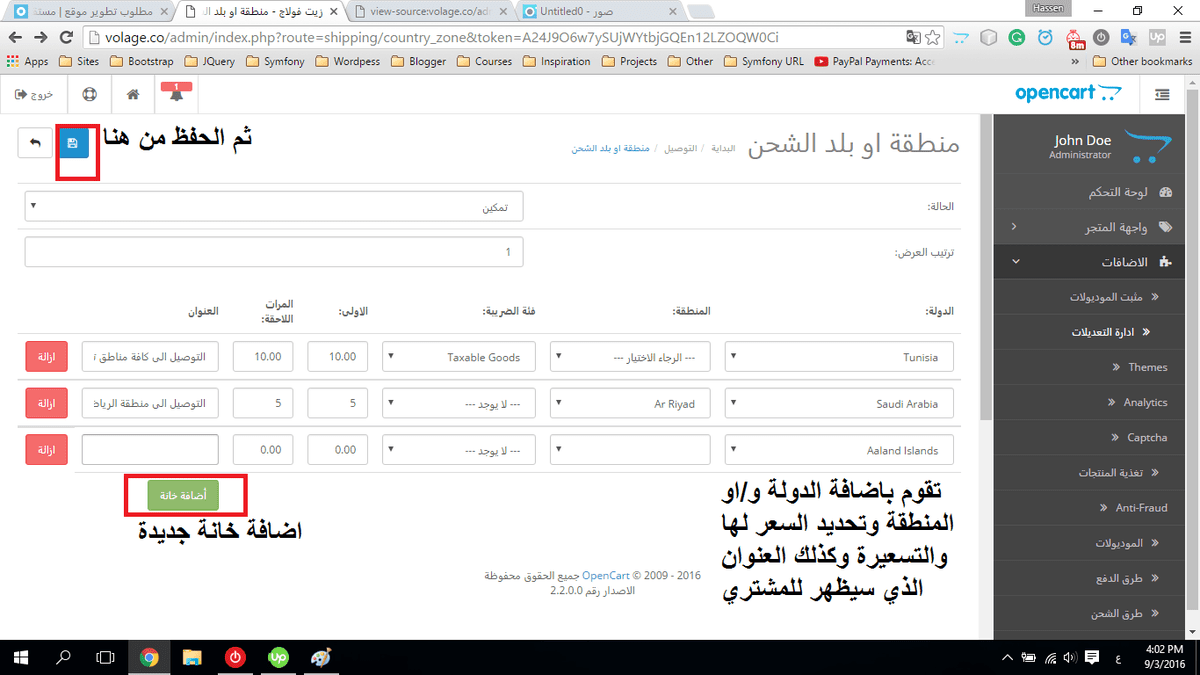Screen dimensions: 1200x675
Task: Click the life ring support icon
Action: tap(89, 95)
